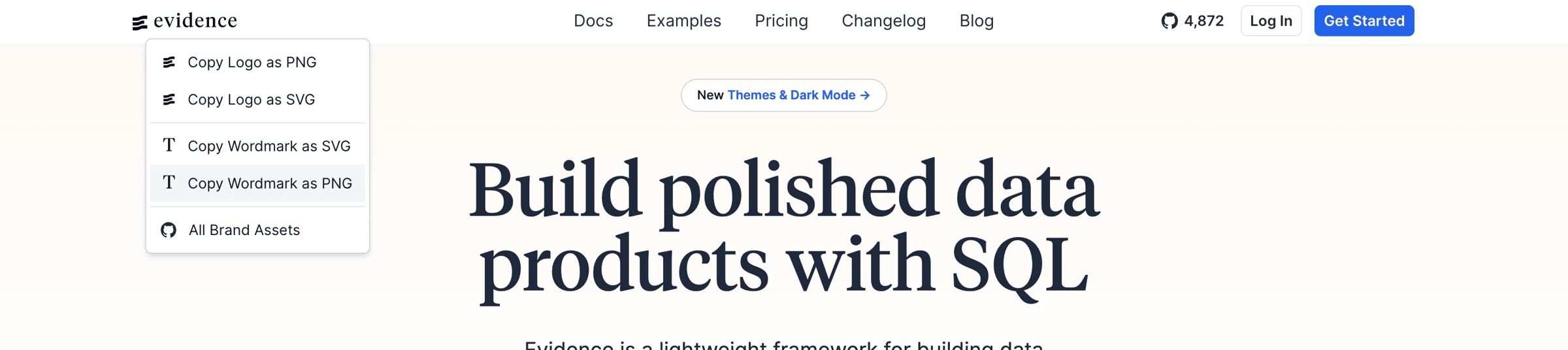
Task: Open the Pricing page
Action: tap(781, 21)
